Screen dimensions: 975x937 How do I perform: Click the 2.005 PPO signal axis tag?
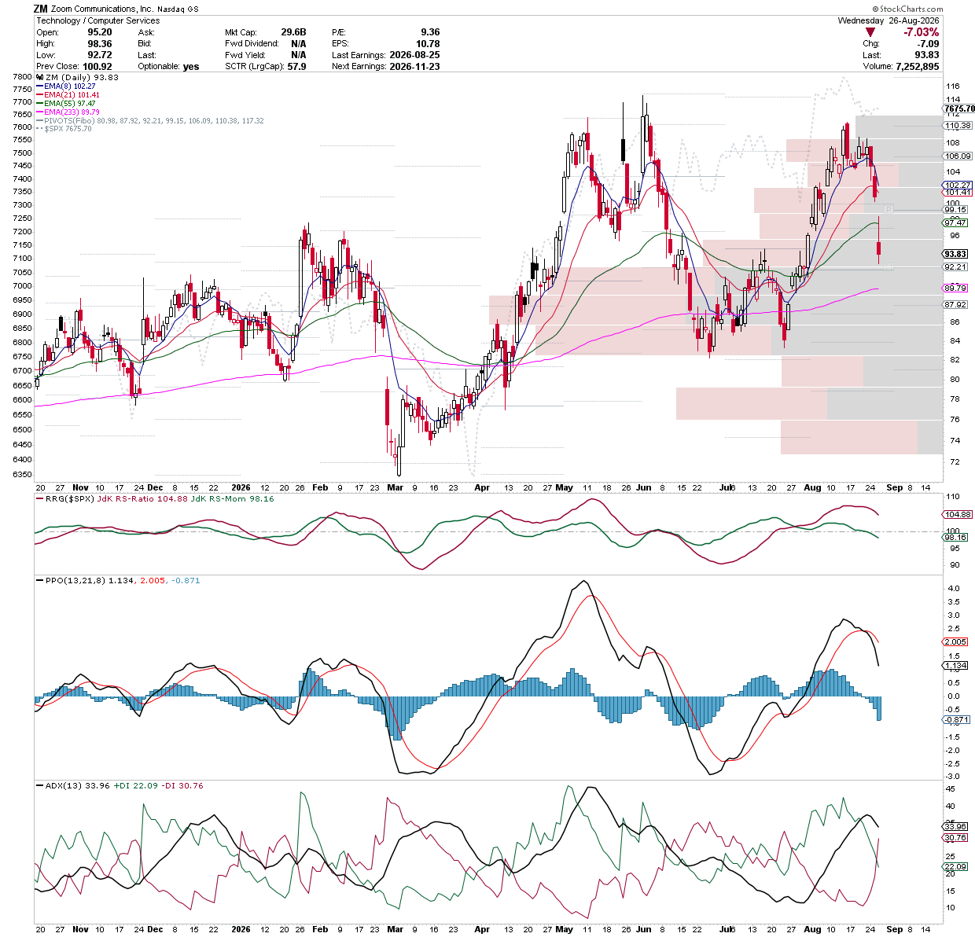coord(956,642)
